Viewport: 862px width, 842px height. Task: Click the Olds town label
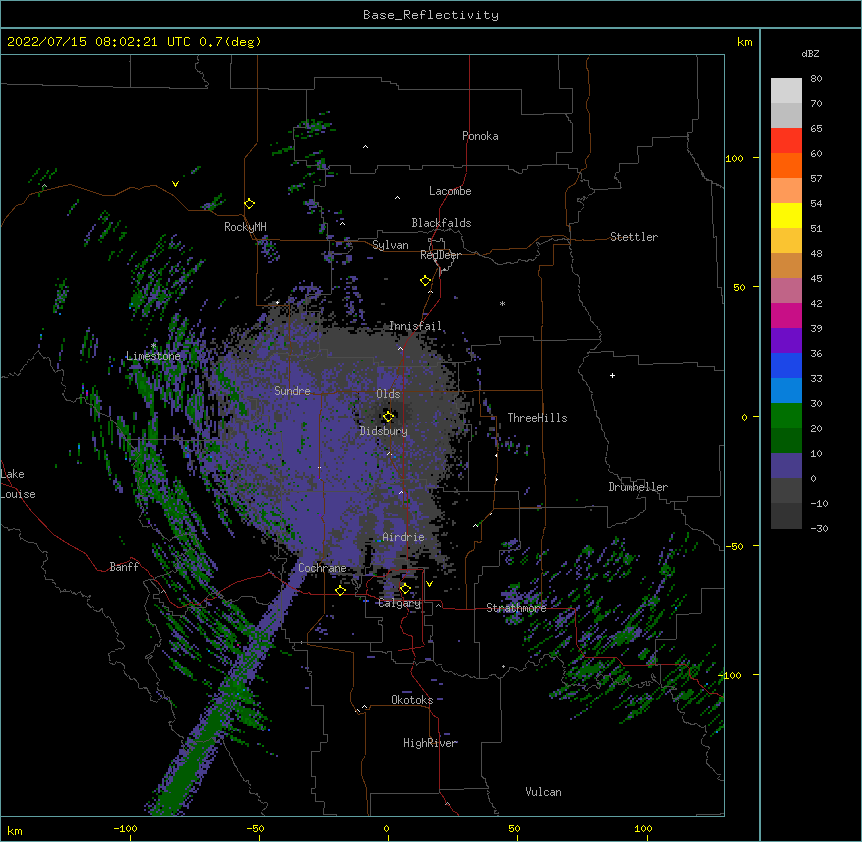pyautogui.click(x=388, y=394)
